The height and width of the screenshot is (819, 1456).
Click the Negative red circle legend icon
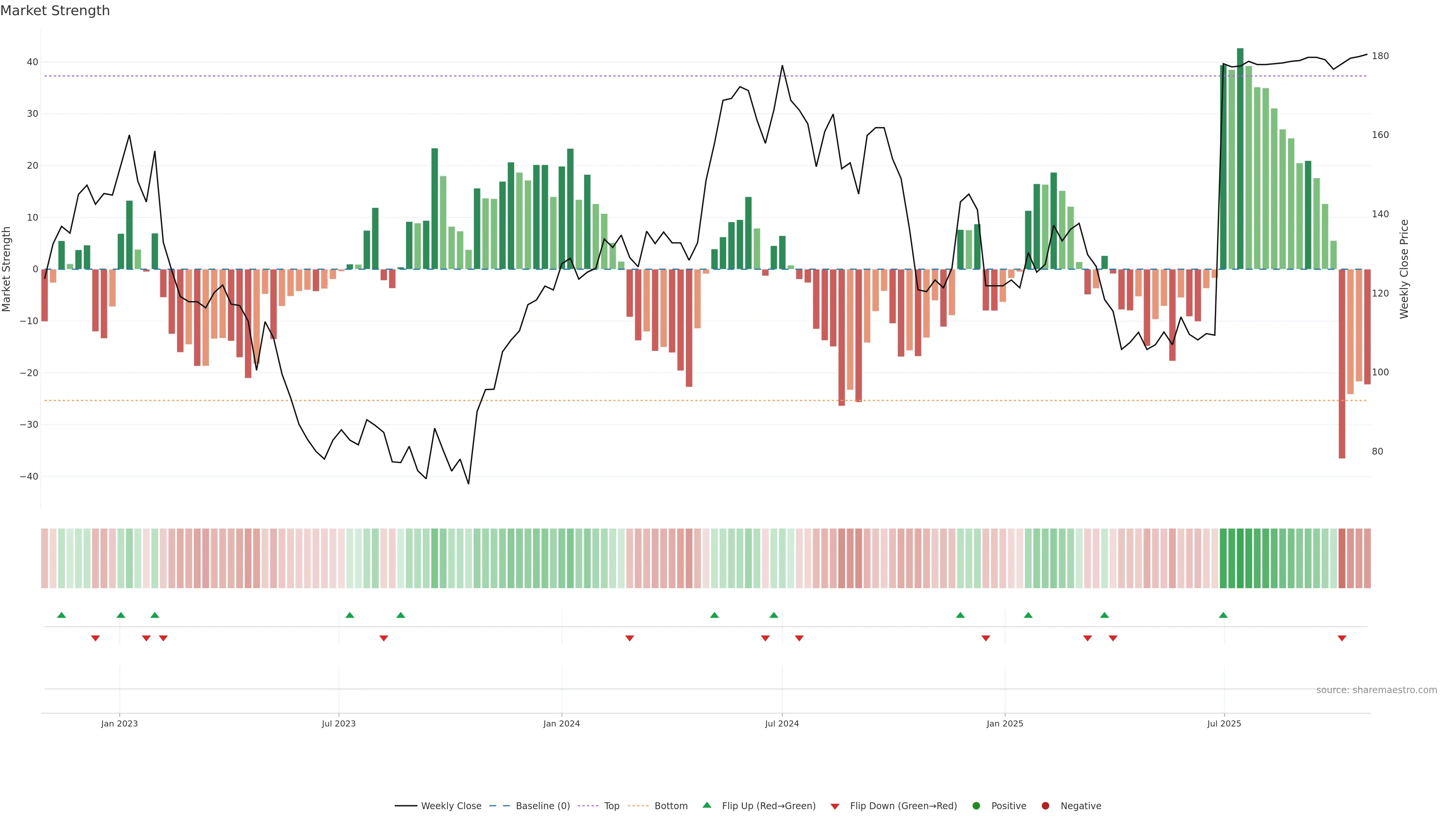coord(1045,806)
